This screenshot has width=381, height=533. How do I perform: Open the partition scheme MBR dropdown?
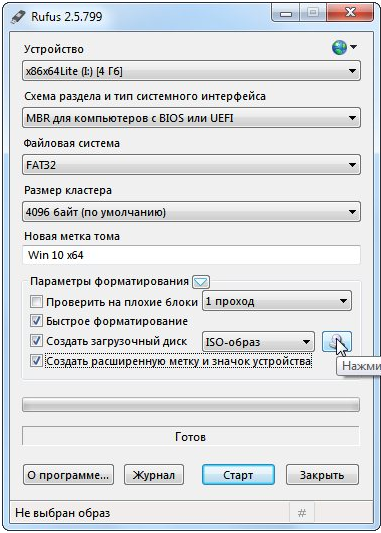(191, 118)
